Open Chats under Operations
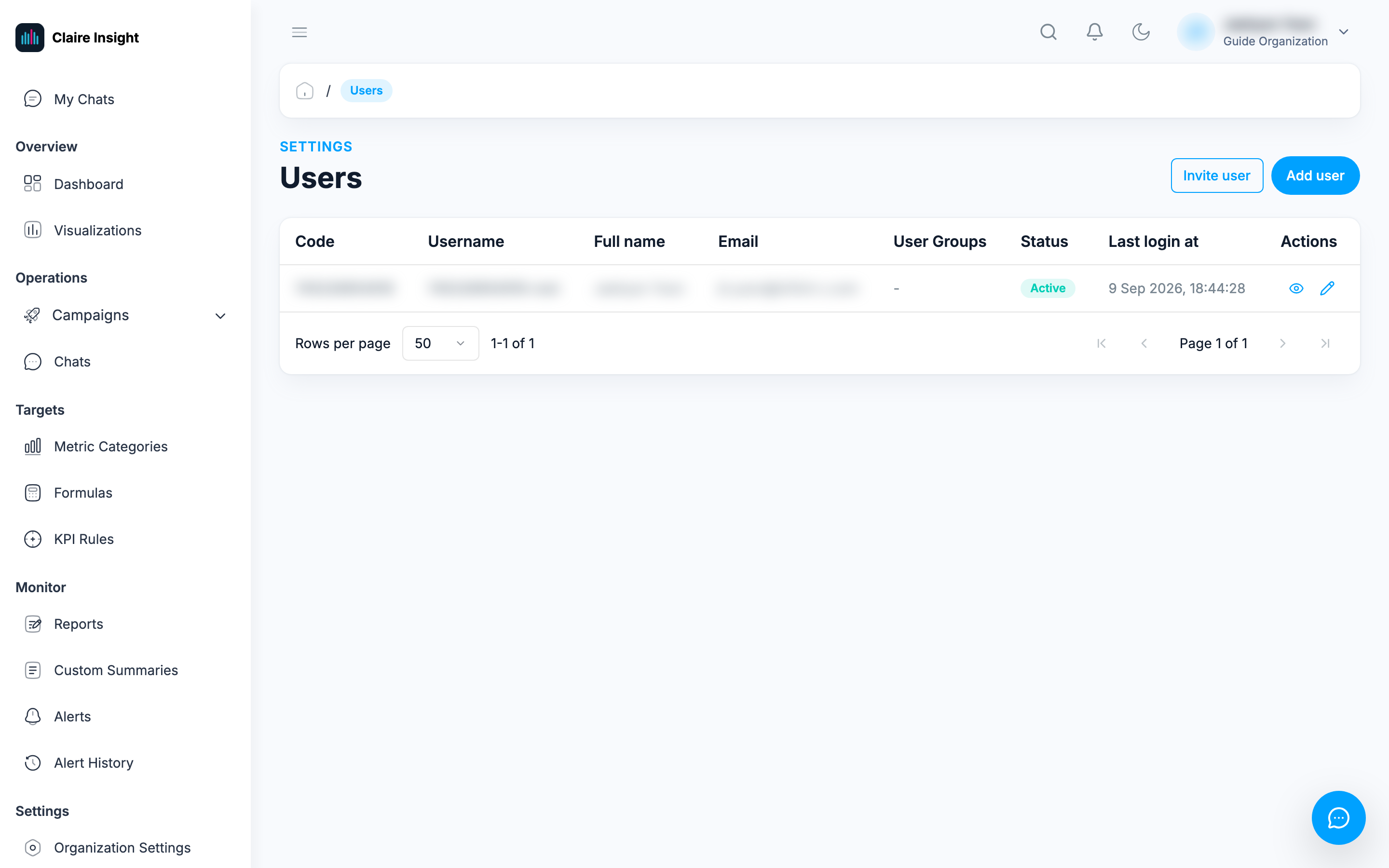This screenshot has width=1389, height=868. tap(72, 362)
